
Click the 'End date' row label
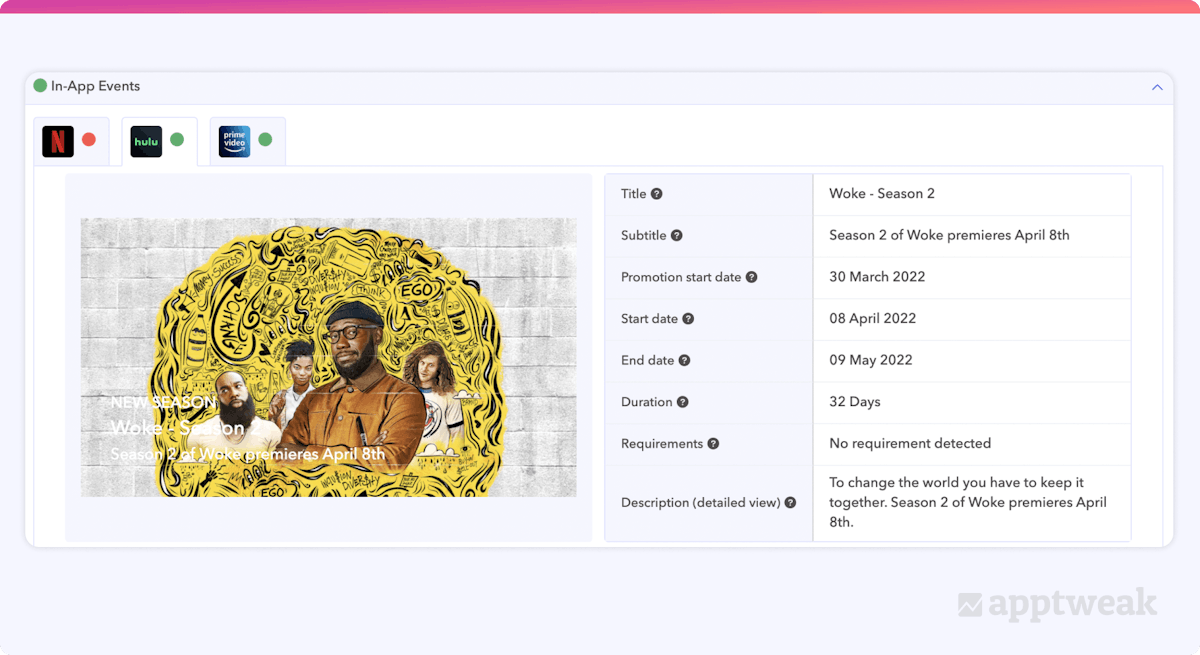(x=647, y=361)
